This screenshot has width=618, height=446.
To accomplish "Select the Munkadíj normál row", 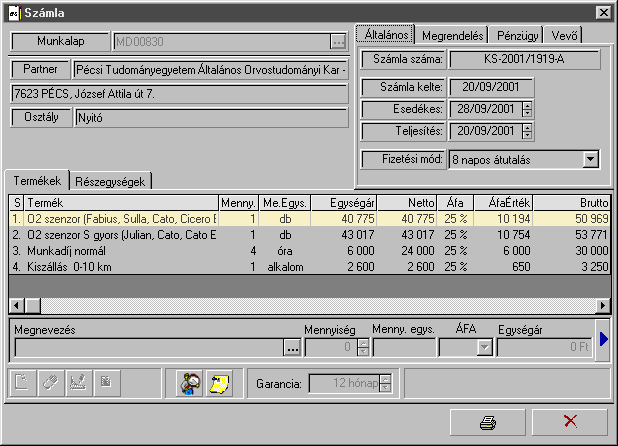I will point(310,251).
